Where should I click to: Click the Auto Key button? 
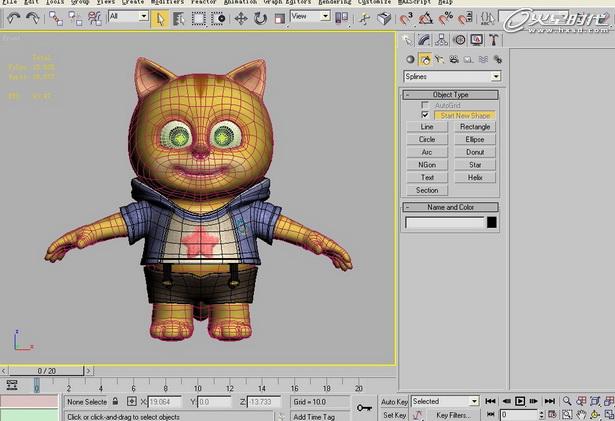point(394,402)
